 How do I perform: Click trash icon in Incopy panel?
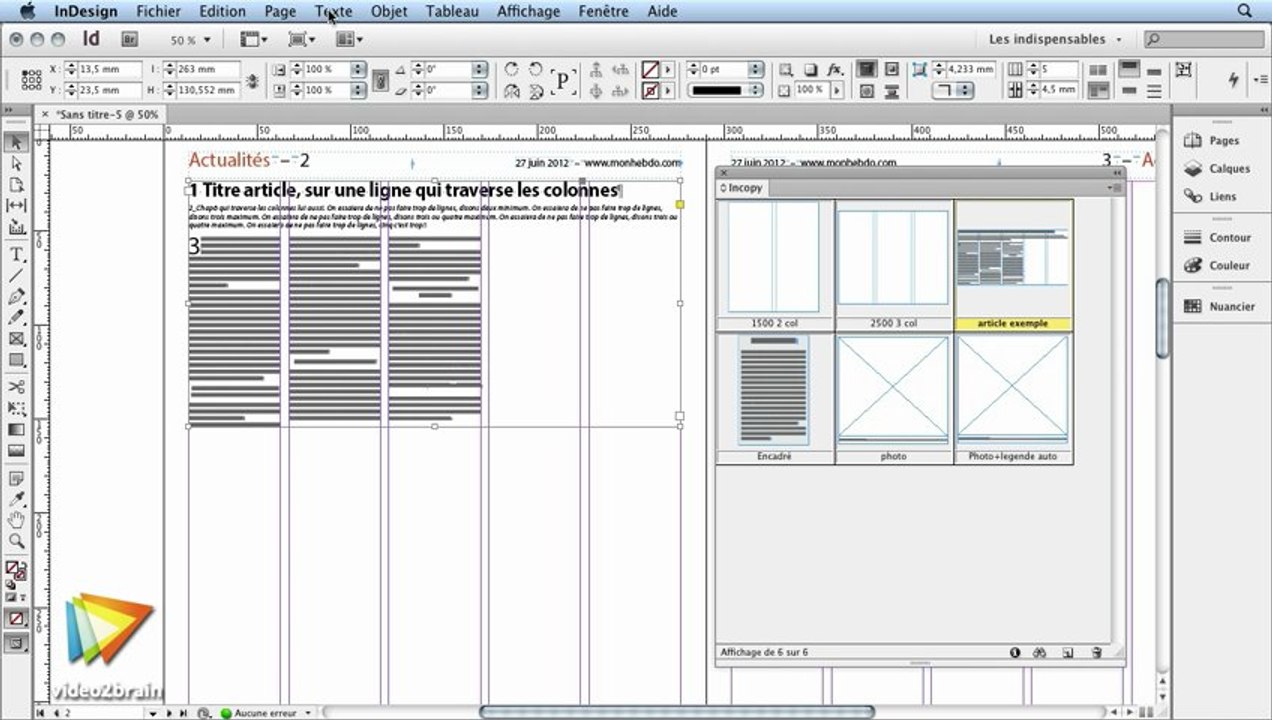[1096, 652]
